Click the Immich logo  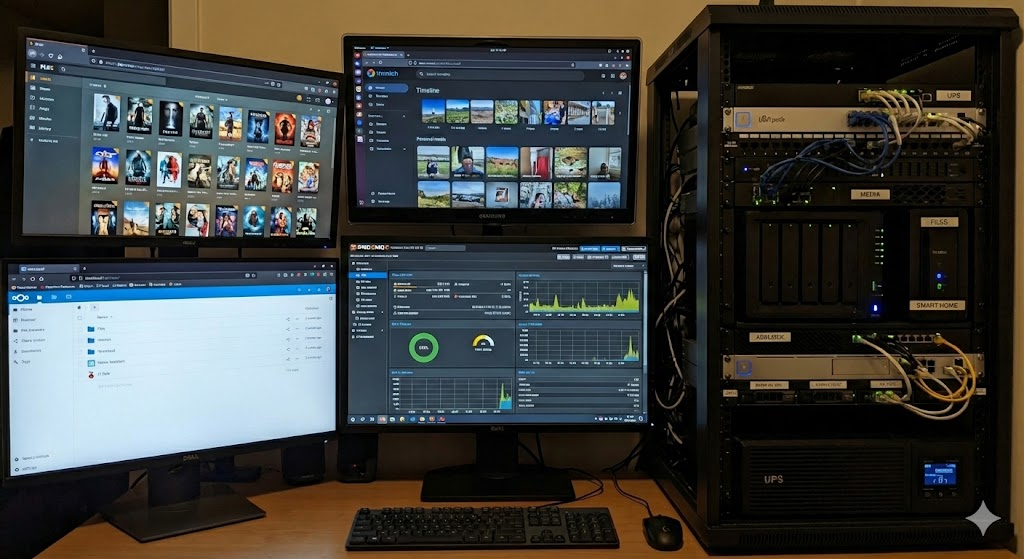pyautogui.click(x=383, y=73)
